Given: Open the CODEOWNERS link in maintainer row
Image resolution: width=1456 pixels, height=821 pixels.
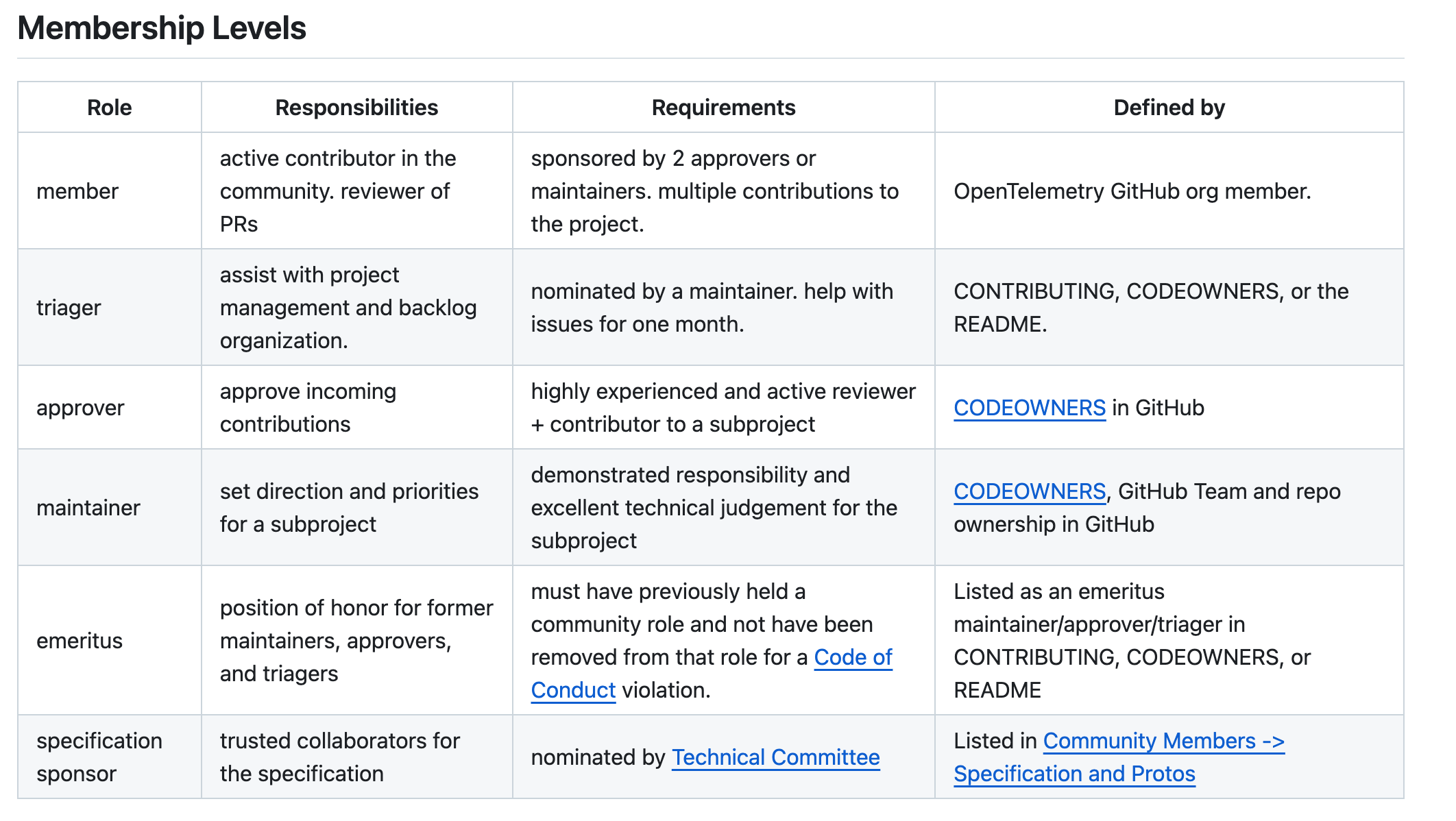Looking at the screenshot, I should point(1029,491).
